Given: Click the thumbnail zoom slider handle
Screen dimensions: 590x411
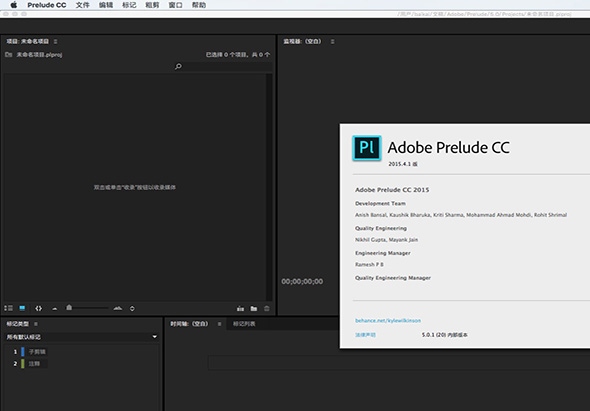Looking at the screenshot, I should click(x=69, y=307).
